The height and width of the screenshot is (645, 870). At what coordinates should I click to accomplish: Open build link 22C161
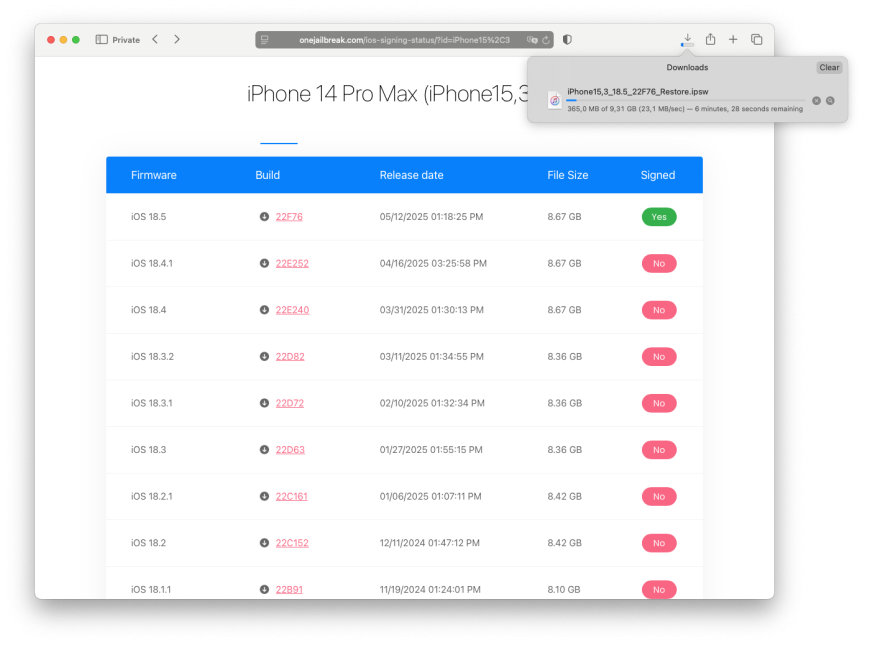pyautogui.click(x=291, y=496)
